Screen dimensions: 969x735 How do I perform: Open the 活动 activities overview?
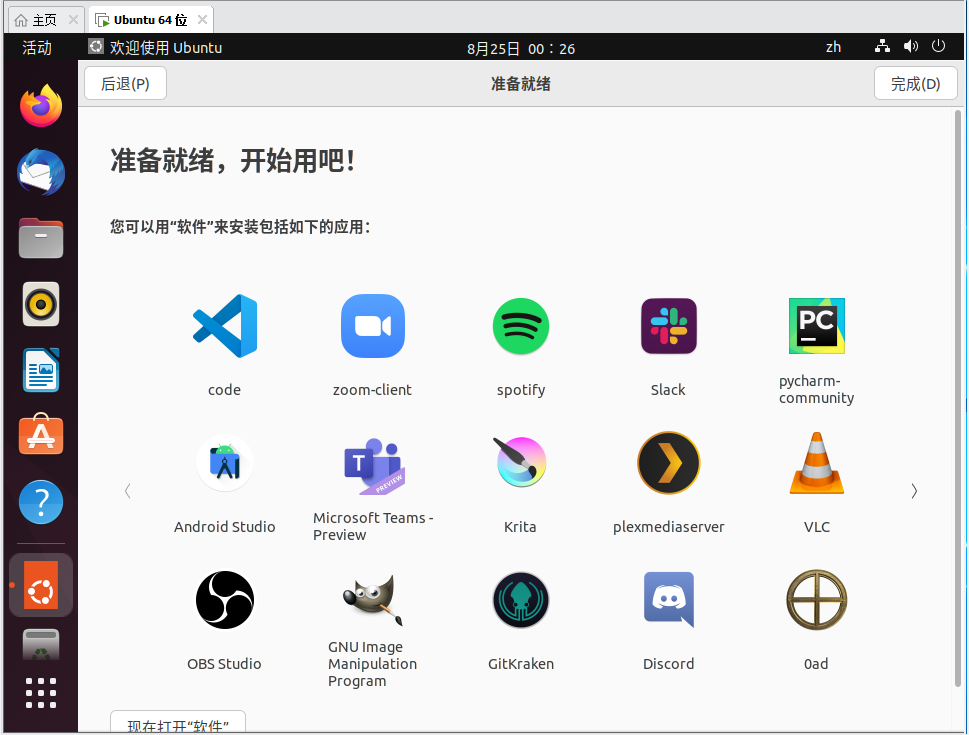click(x=37, y=48)
